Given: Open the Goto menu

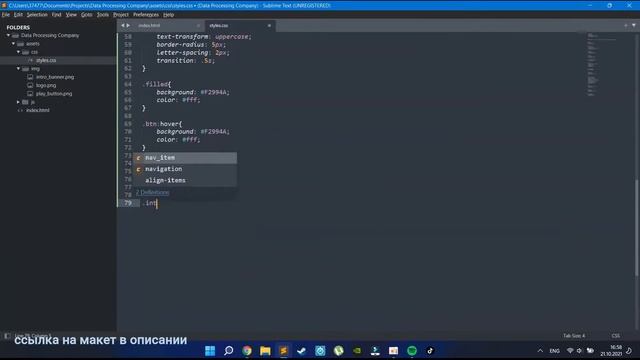Looking at the screenshot, I should [87, 15].
